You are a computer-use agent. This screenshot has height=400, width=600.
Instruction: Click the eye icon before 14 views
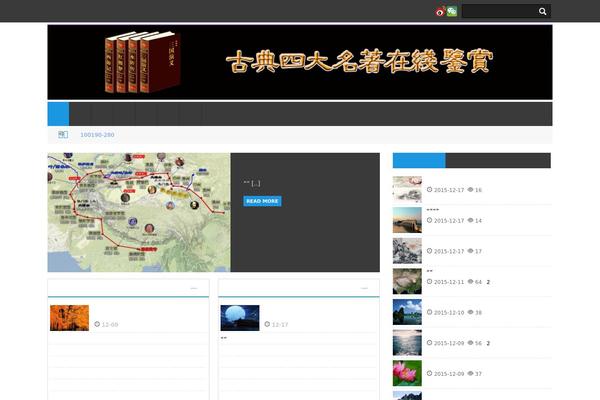(470, 220)
